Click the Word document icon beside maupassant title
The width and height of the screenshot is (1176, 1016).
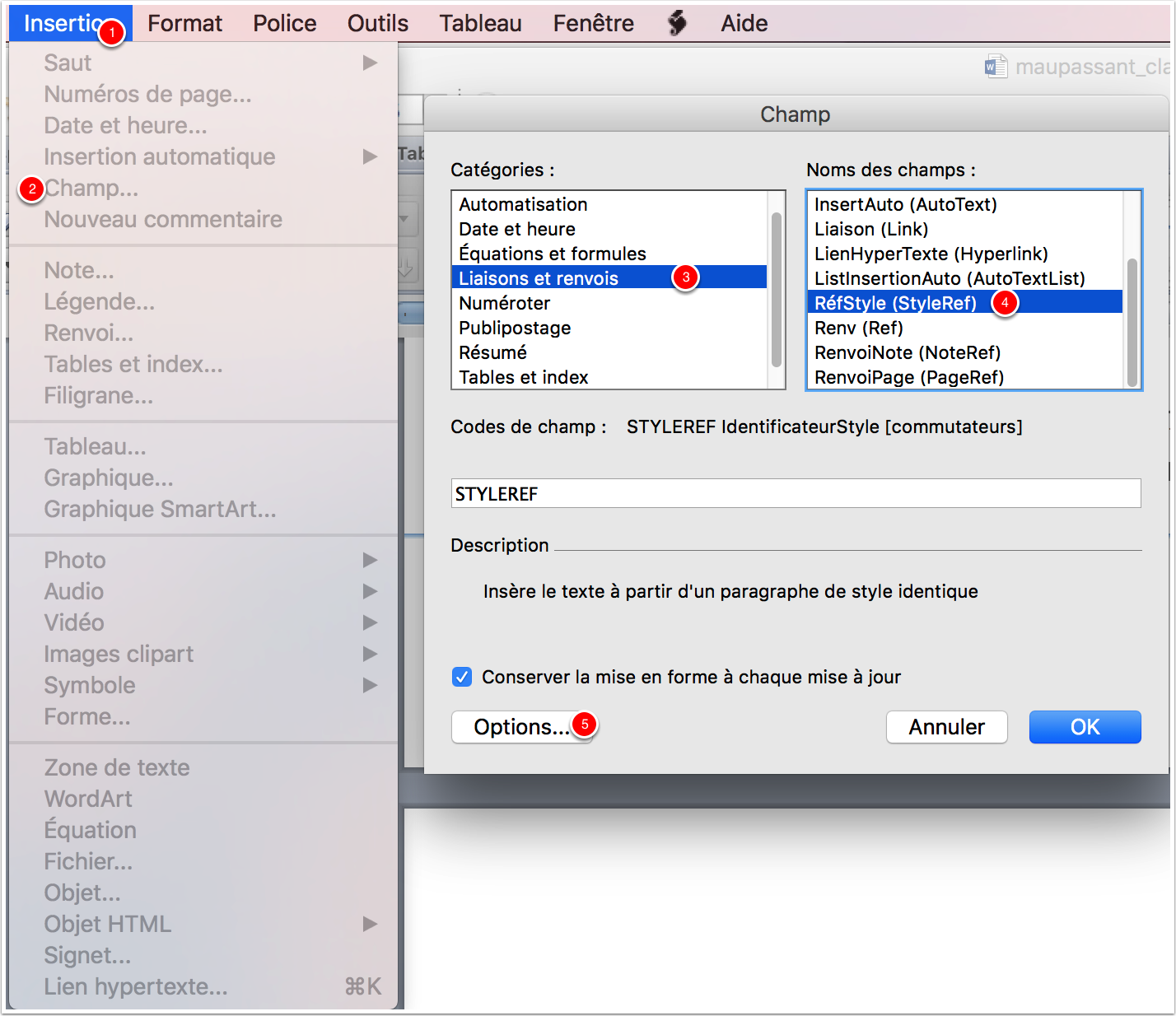coord(996,67)
